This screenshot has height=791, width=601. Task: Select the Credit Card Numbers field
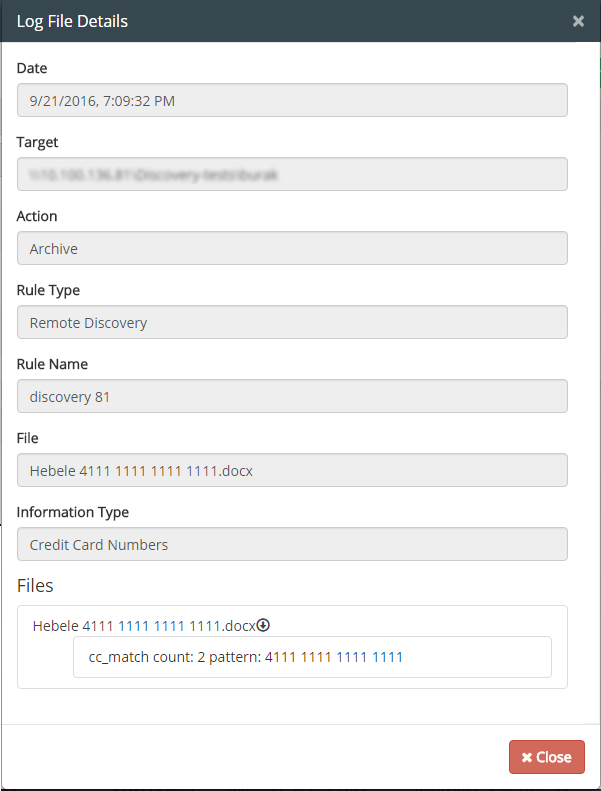point(292,544)
